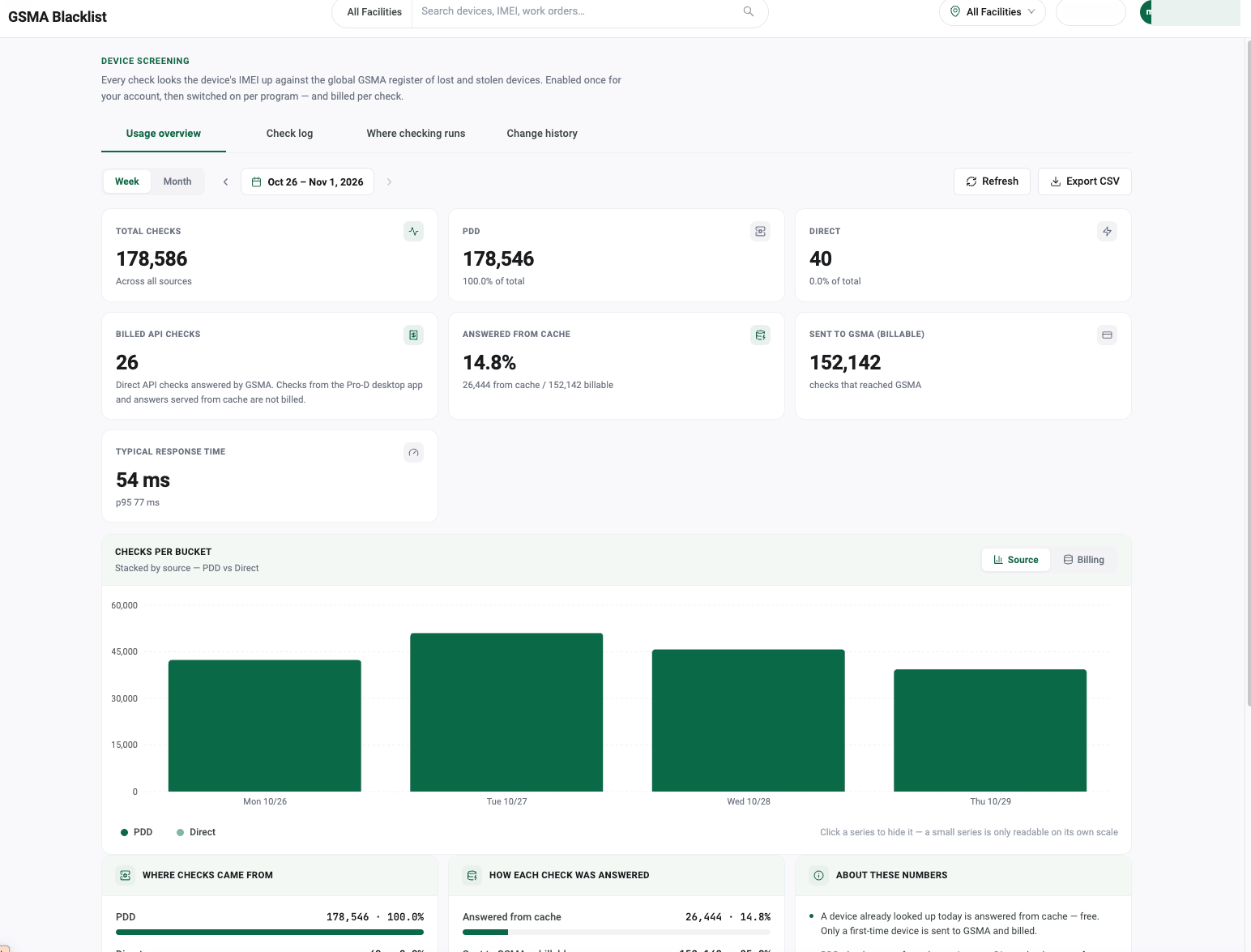Click the 152,142 sent to GSMA value
1251x952 pixels.
[x=845, y=363]
